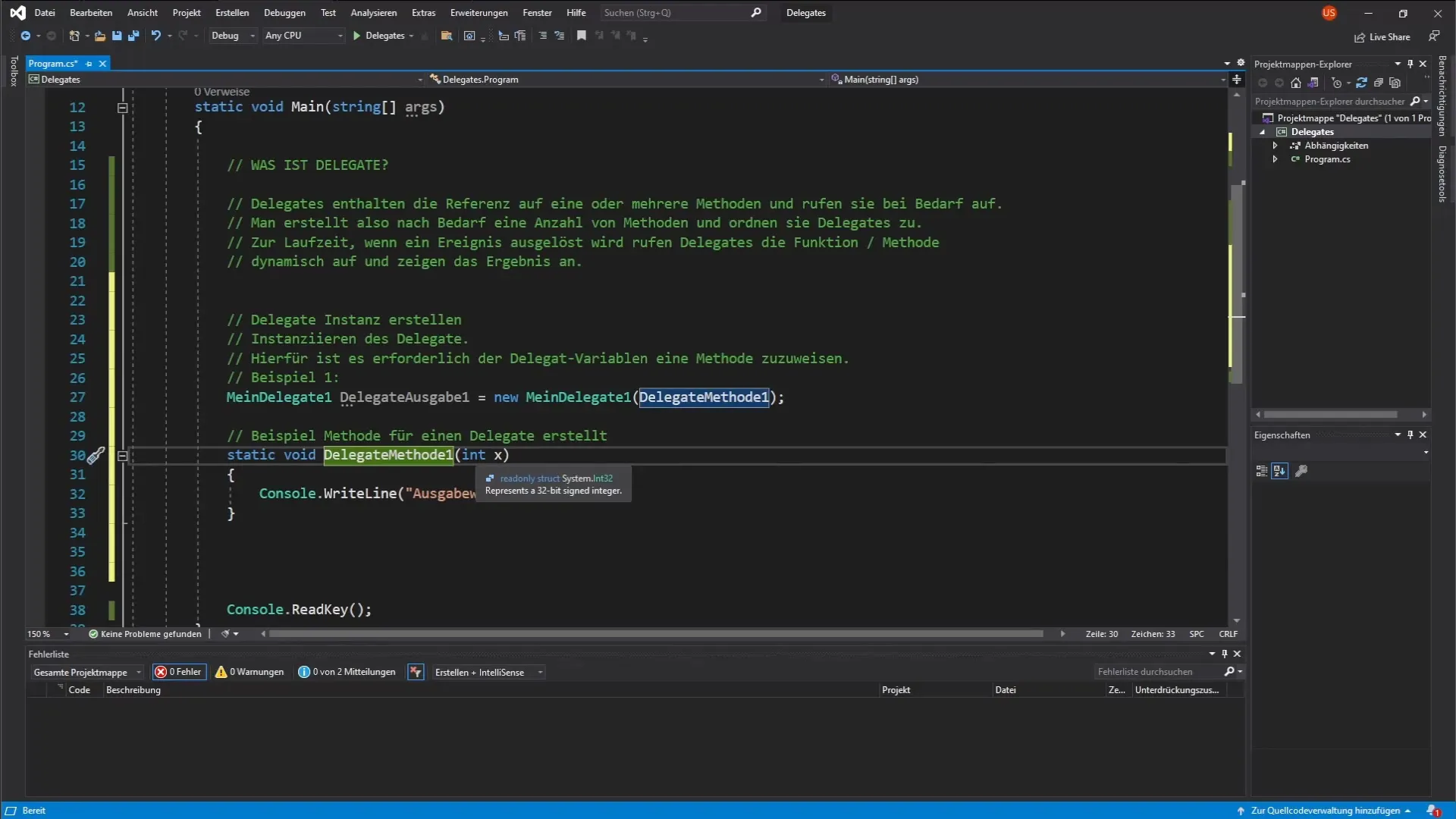This screenshot has height=819, width=1456.
Task: Click the Beschreibung column header
Action: pos(133,690)
